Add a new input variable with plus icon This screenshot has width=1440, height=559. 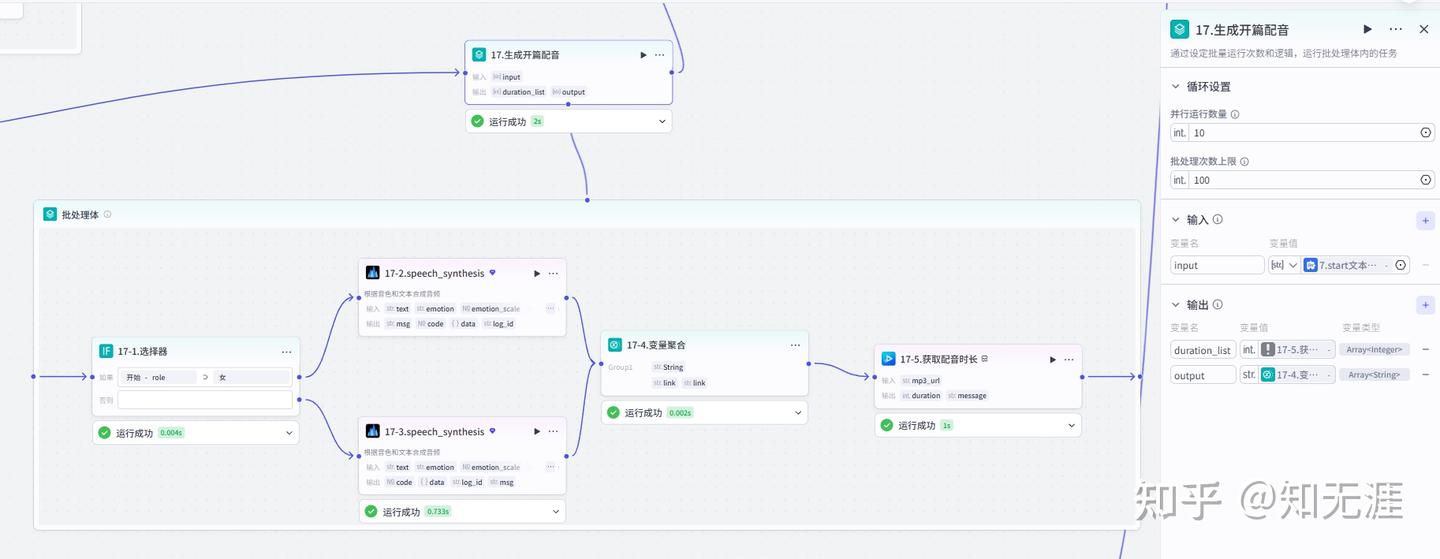click(x=1425, y=220)
